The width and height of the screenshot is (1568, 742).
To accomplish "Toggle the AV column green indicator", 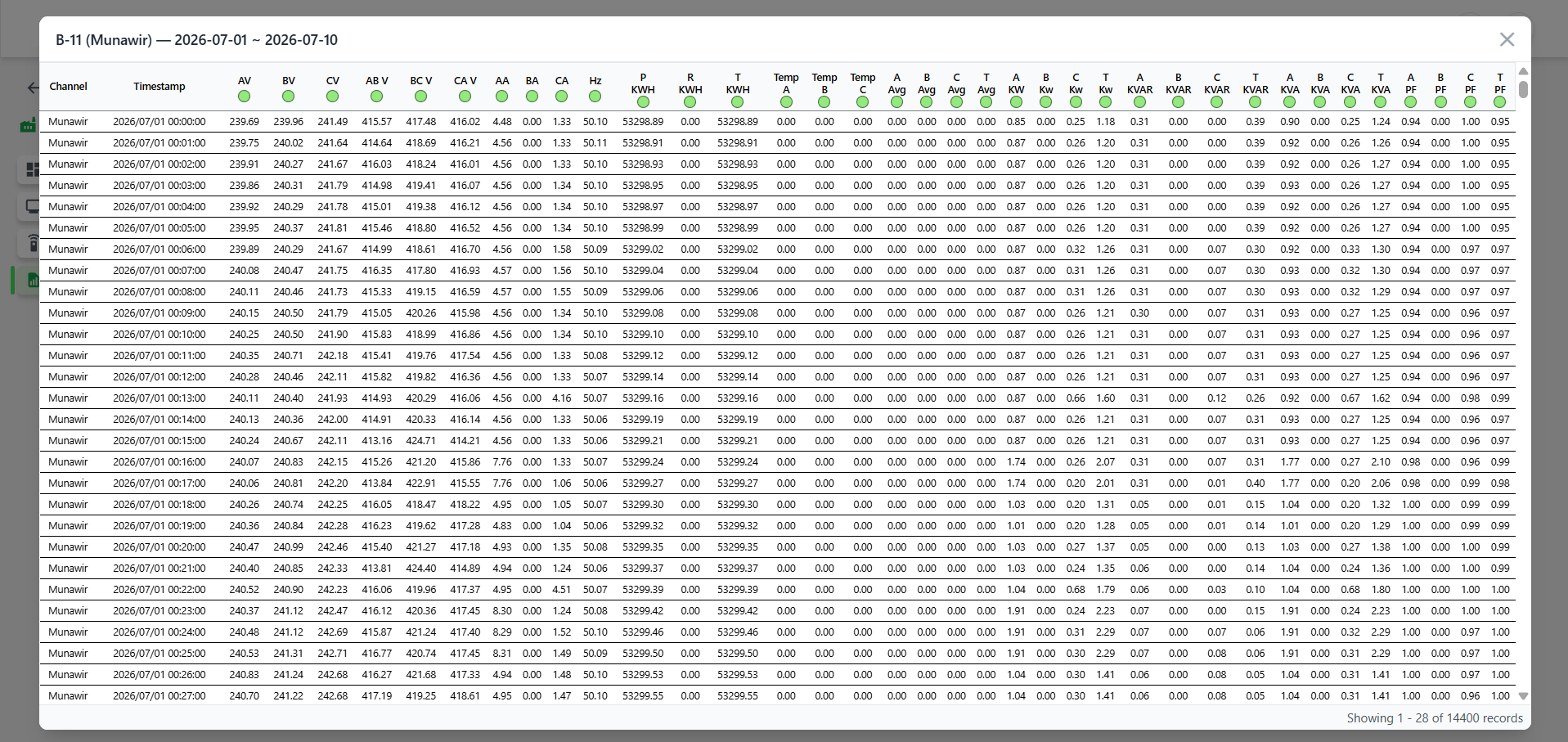I will click(x=244, y=97).
